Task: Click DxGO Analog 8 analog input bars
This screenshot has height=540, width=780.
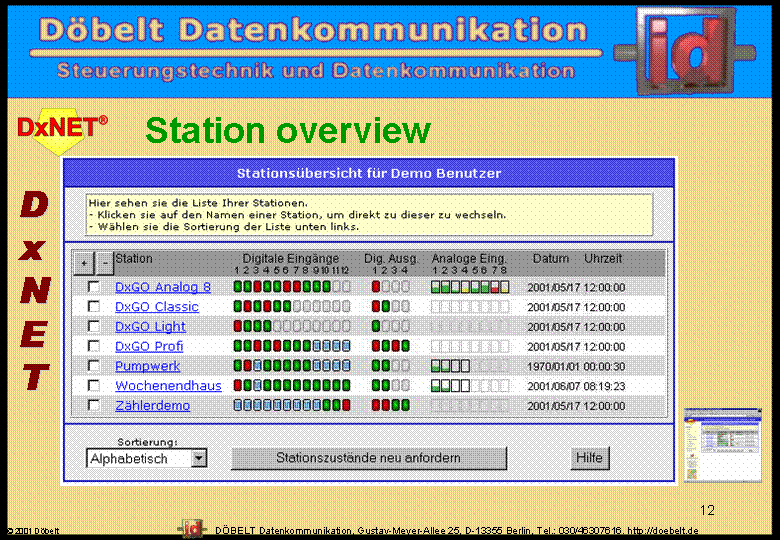Action: coord(470,287)
